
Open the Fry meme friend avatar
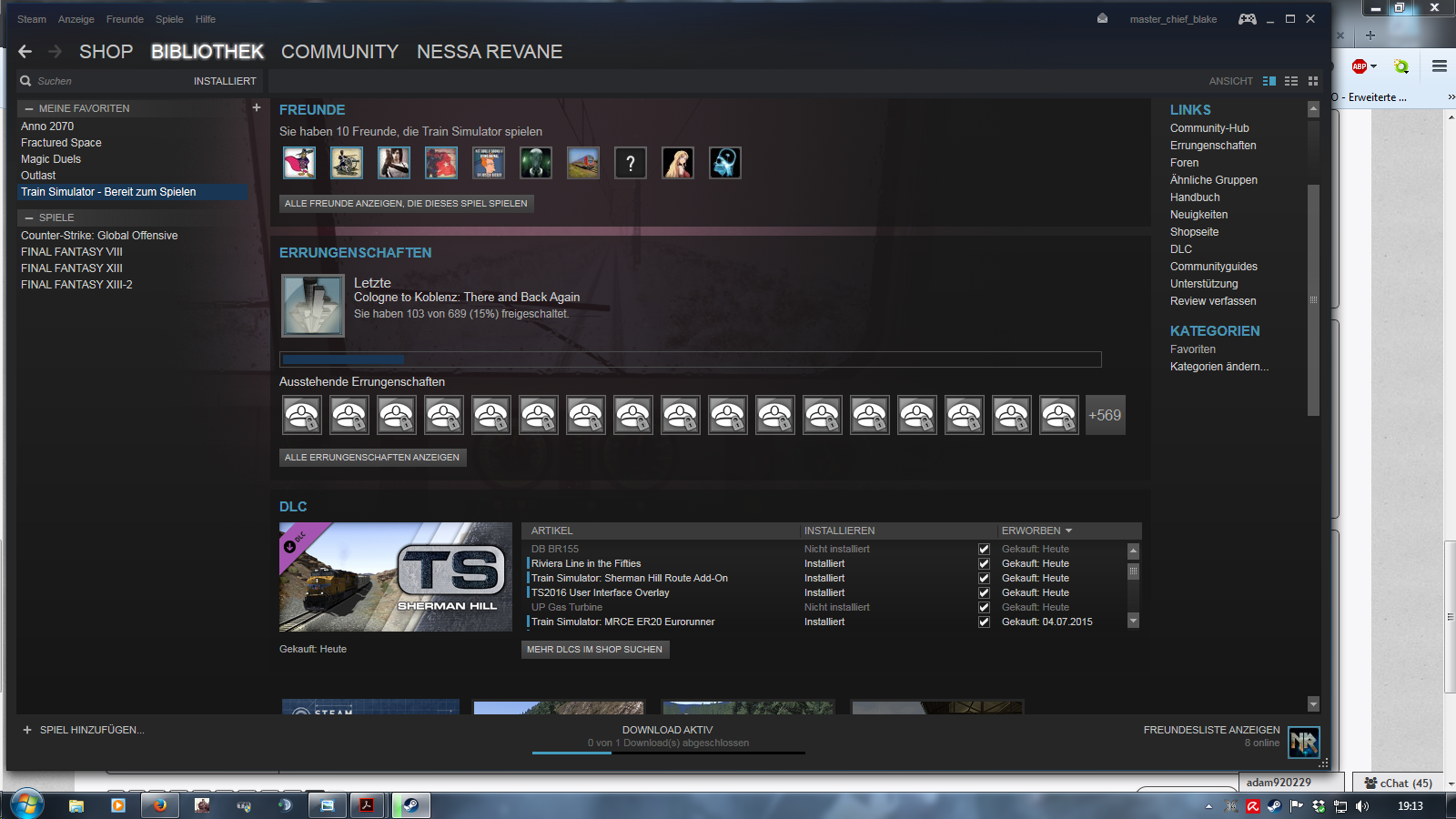(489, 163)
